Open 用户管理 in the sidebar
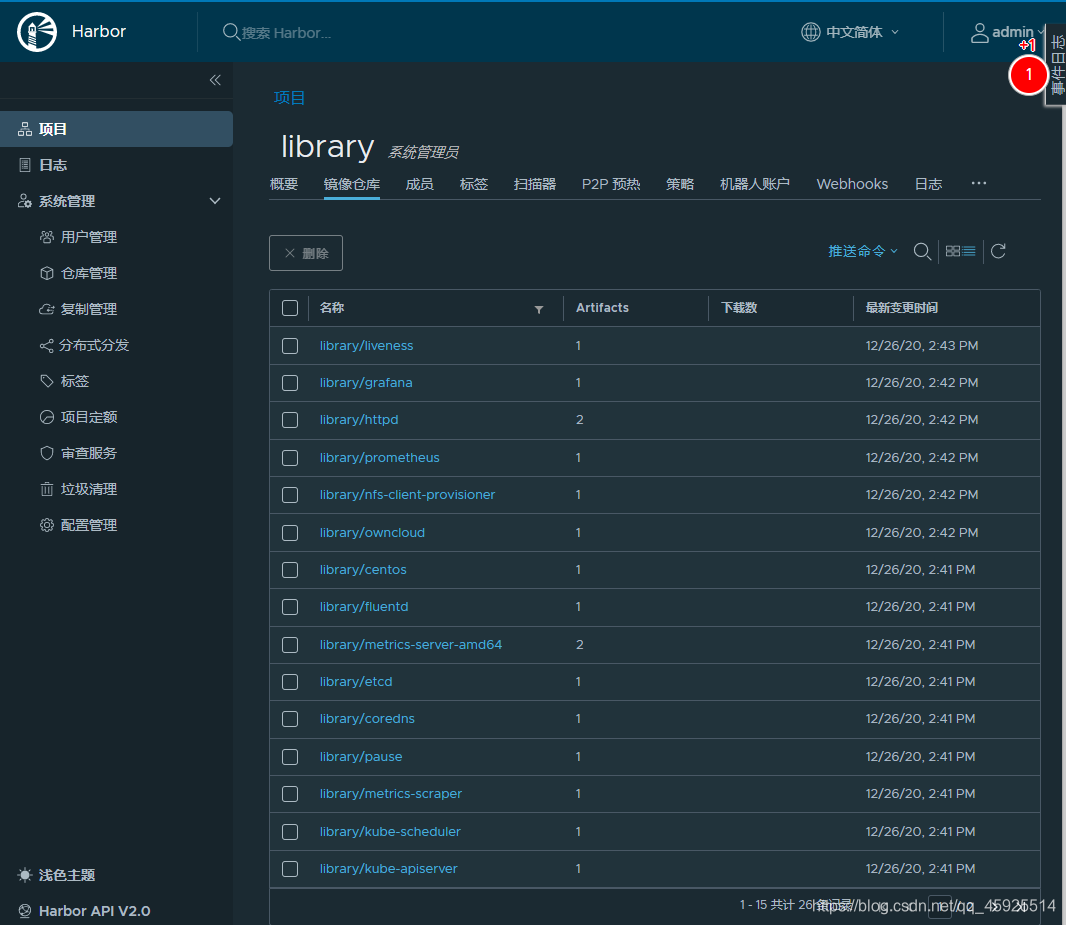 point(88,237)
